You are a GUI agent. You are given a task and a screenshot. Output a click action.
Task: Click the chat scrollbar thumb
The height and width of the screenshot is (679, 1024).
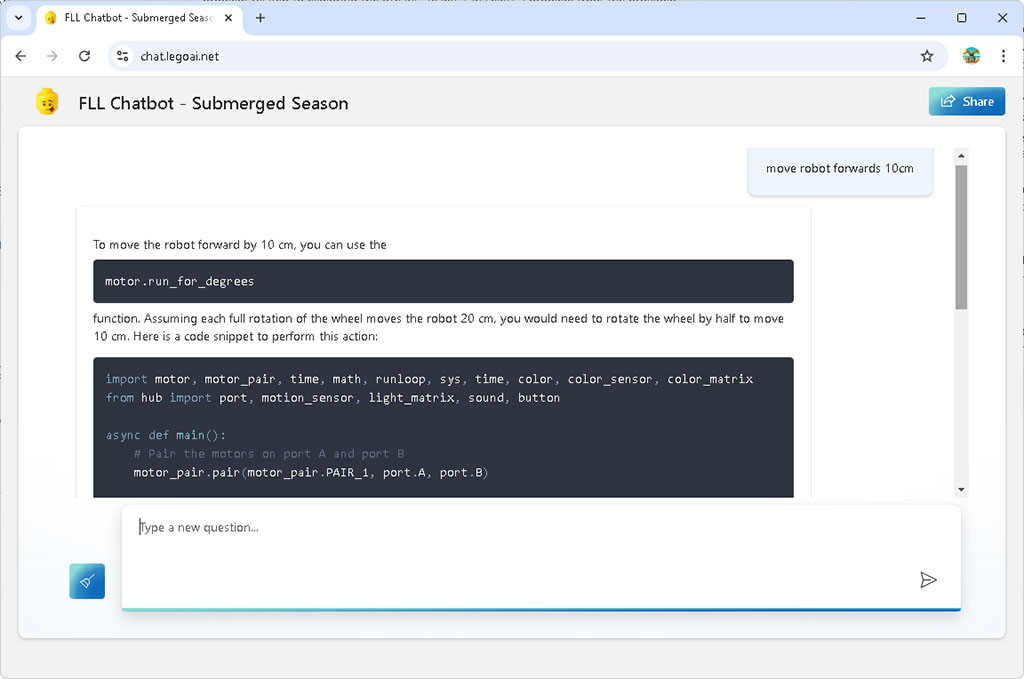click(961, 237)
